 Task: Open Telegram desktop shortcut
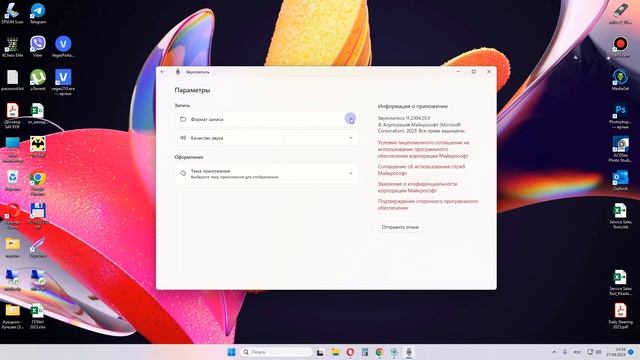click(x=38, y=13)
